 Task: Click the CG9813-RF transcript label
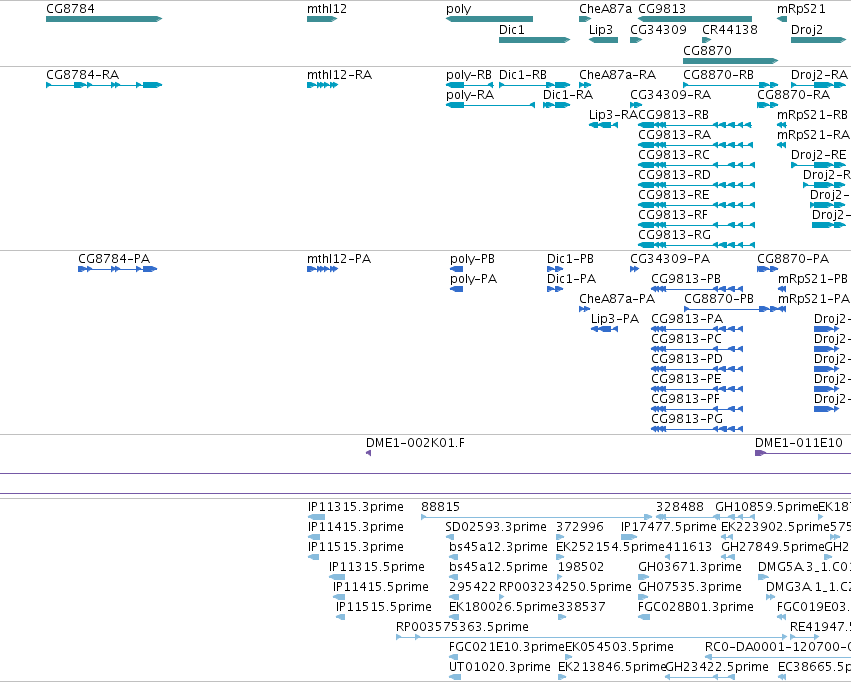point(673,215)
